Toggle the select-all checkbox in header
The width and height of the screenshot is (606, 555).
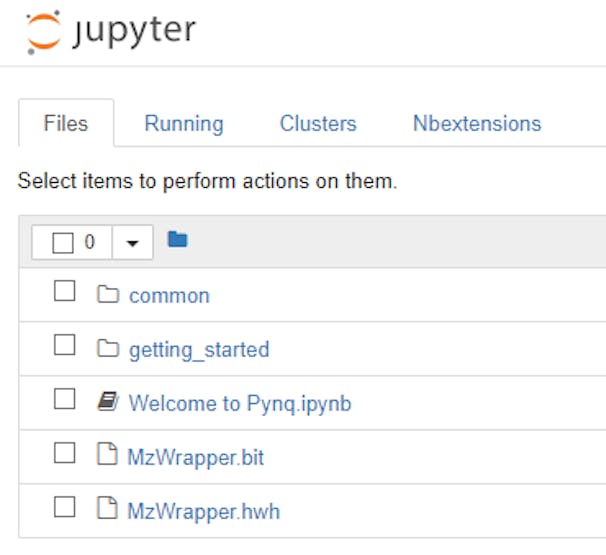63,242
